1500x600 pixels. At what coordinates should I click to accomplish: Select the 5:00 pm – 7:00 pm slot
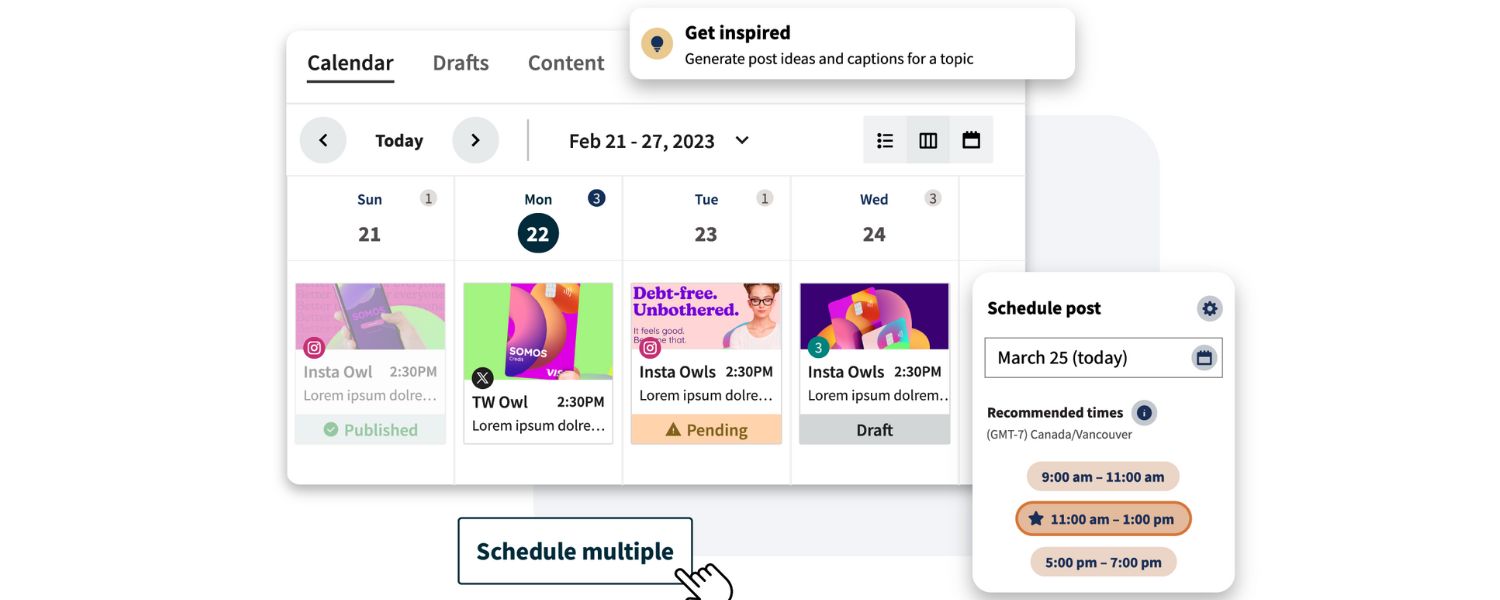click(1103, 561)
